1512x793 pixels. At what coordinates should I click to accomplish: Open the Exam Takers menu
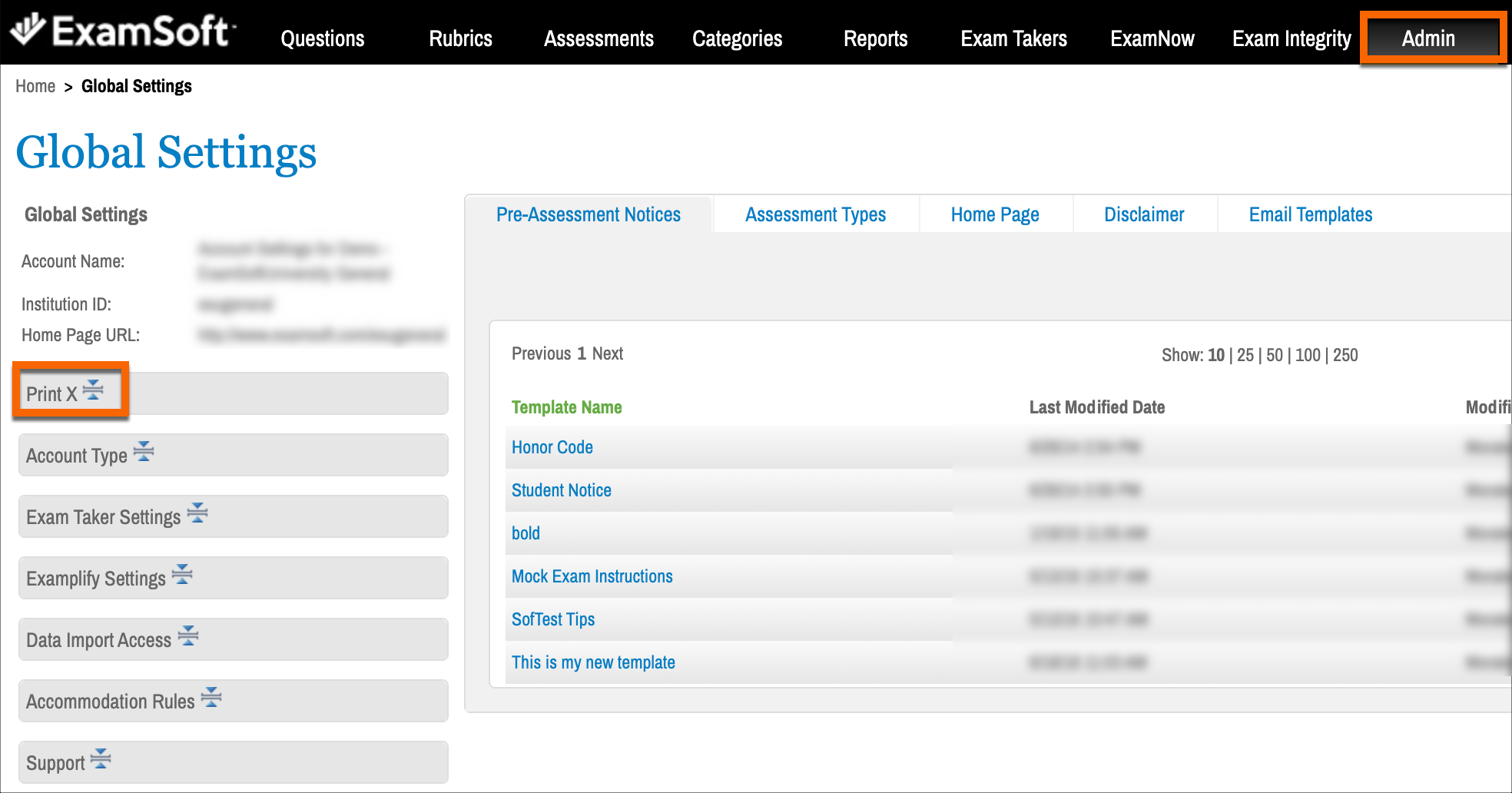pos(1013,38)
